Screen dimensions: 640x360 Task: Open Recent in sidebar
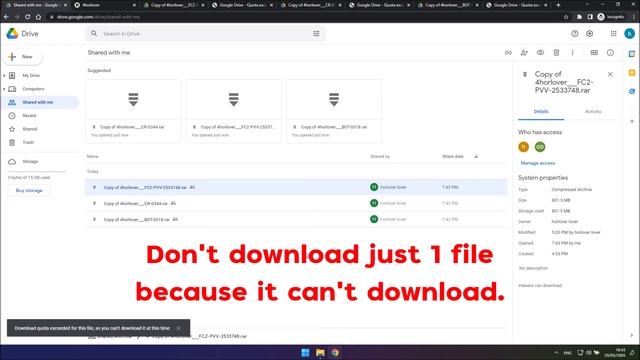(29, 116)
